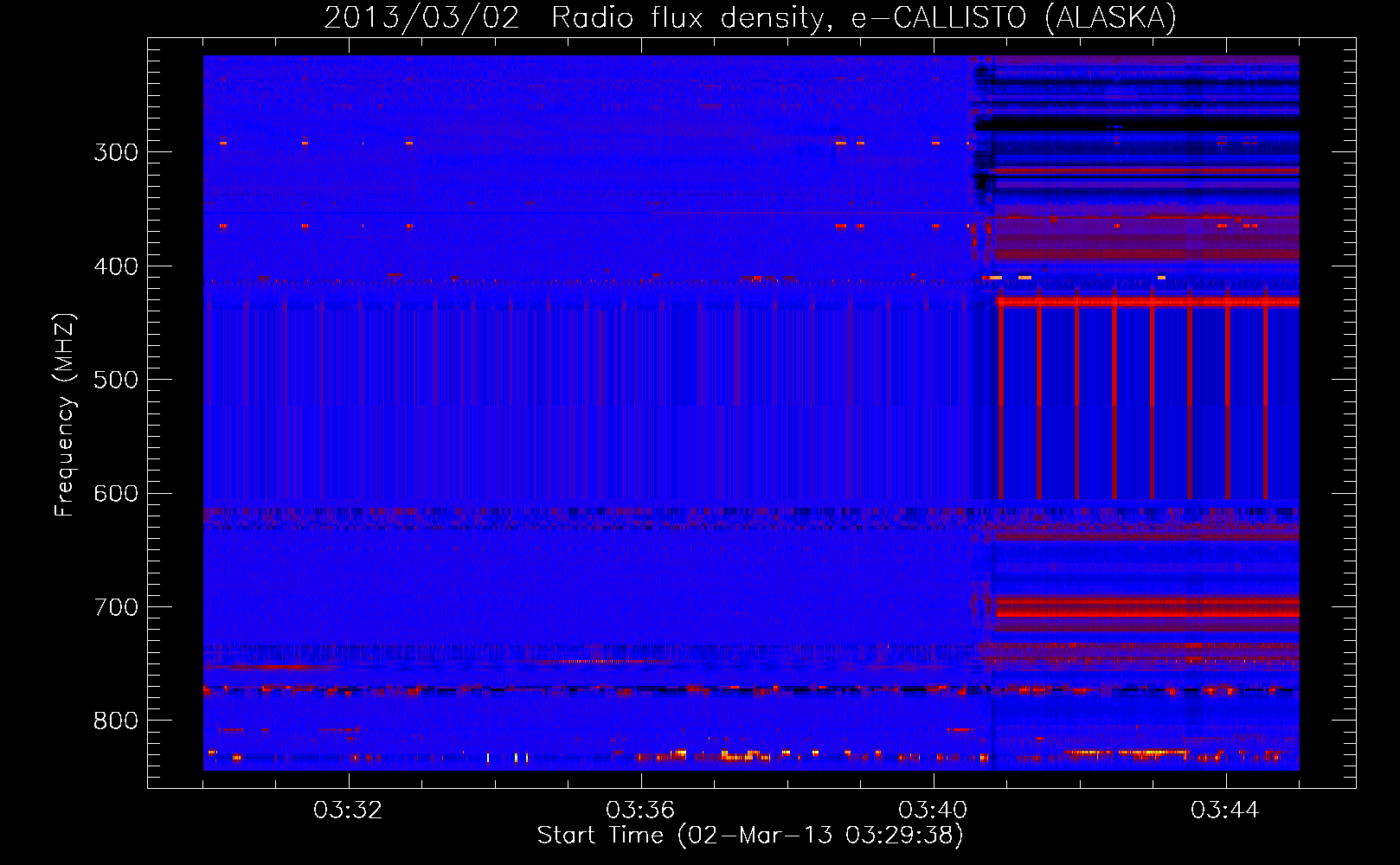Viewport: 1400px width, 865px height.
Task: Click the 600 frequency tick label
Action: point(116,494)
